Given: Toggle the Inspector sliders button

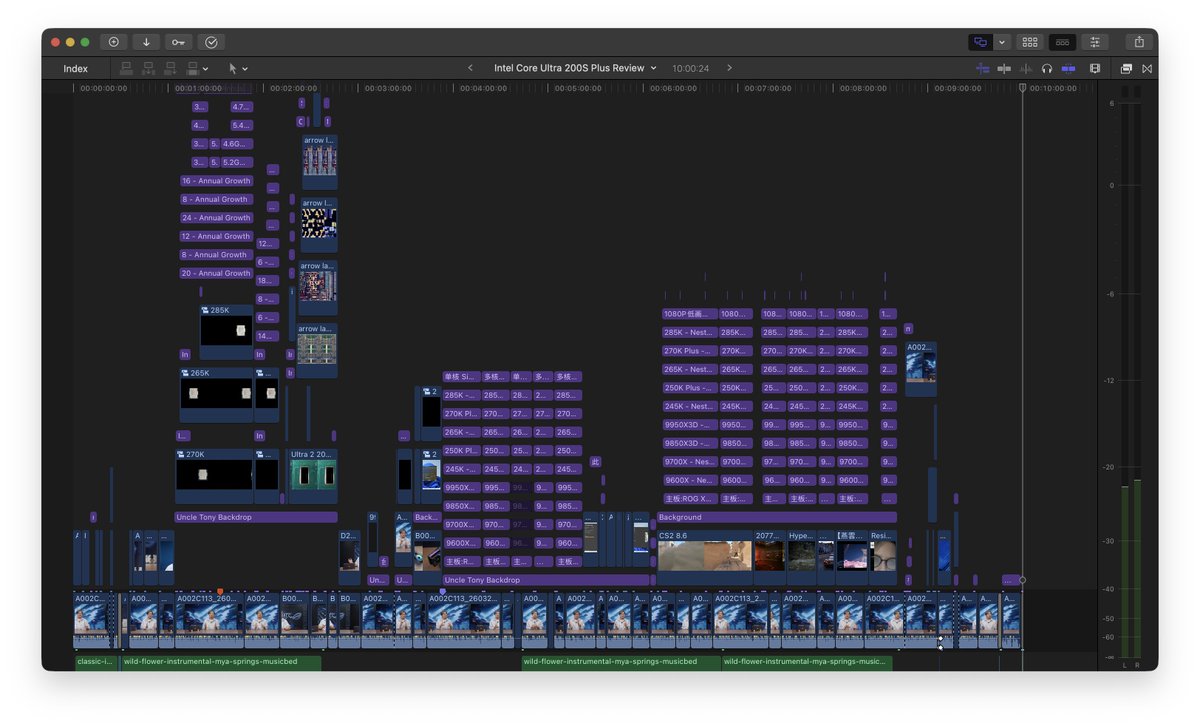Looking at the screenshot, I should click(x=1095, y=42).
